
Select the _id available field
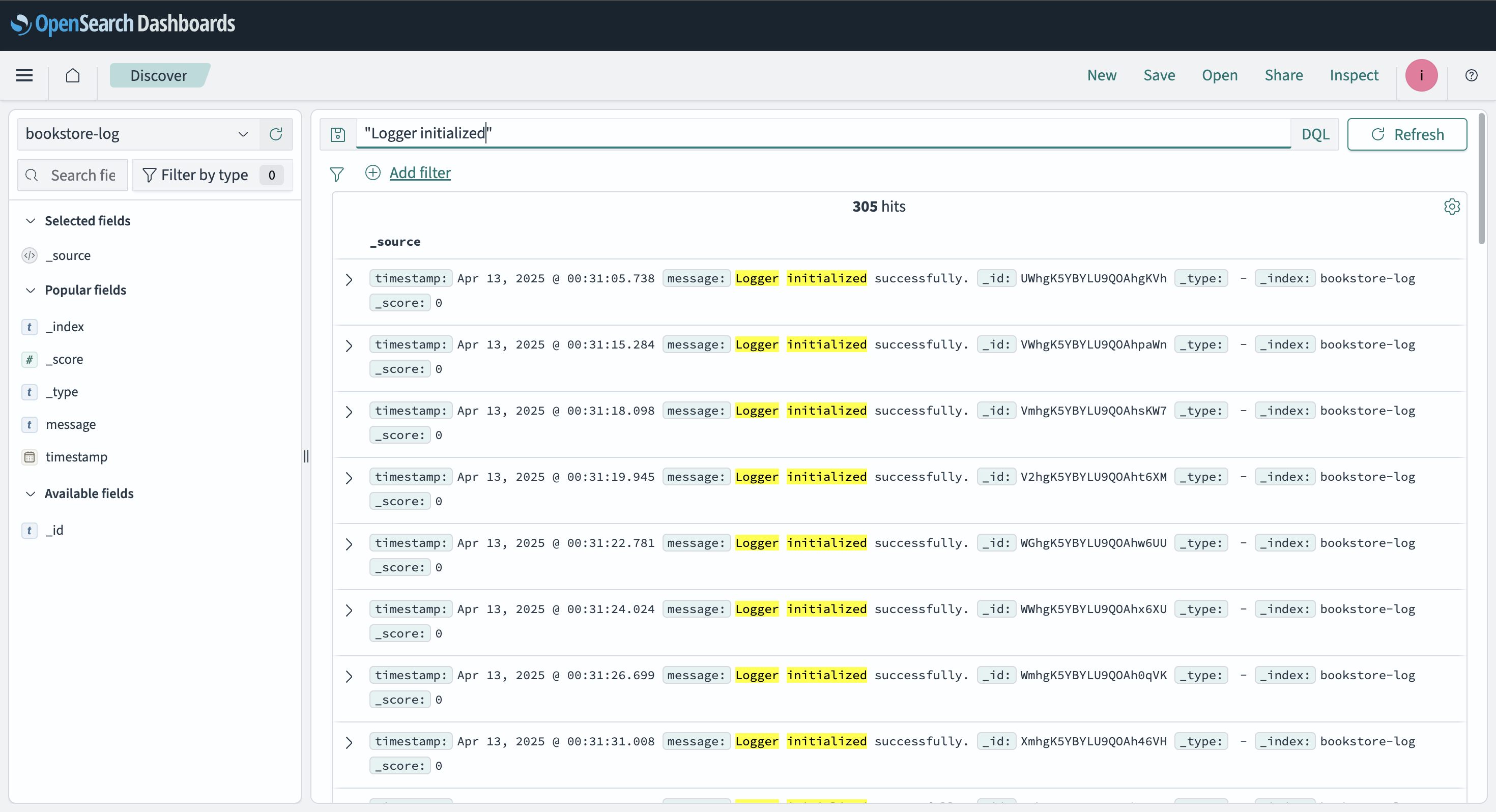click(54, 530)
